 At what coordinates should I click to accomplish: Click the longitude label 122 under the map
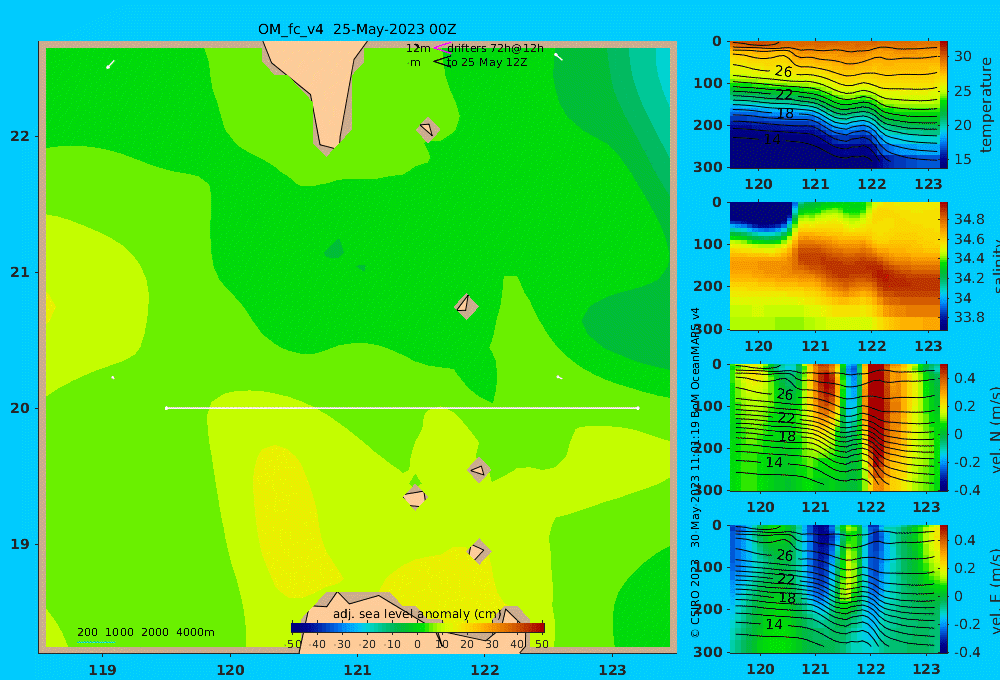point(485,670)
